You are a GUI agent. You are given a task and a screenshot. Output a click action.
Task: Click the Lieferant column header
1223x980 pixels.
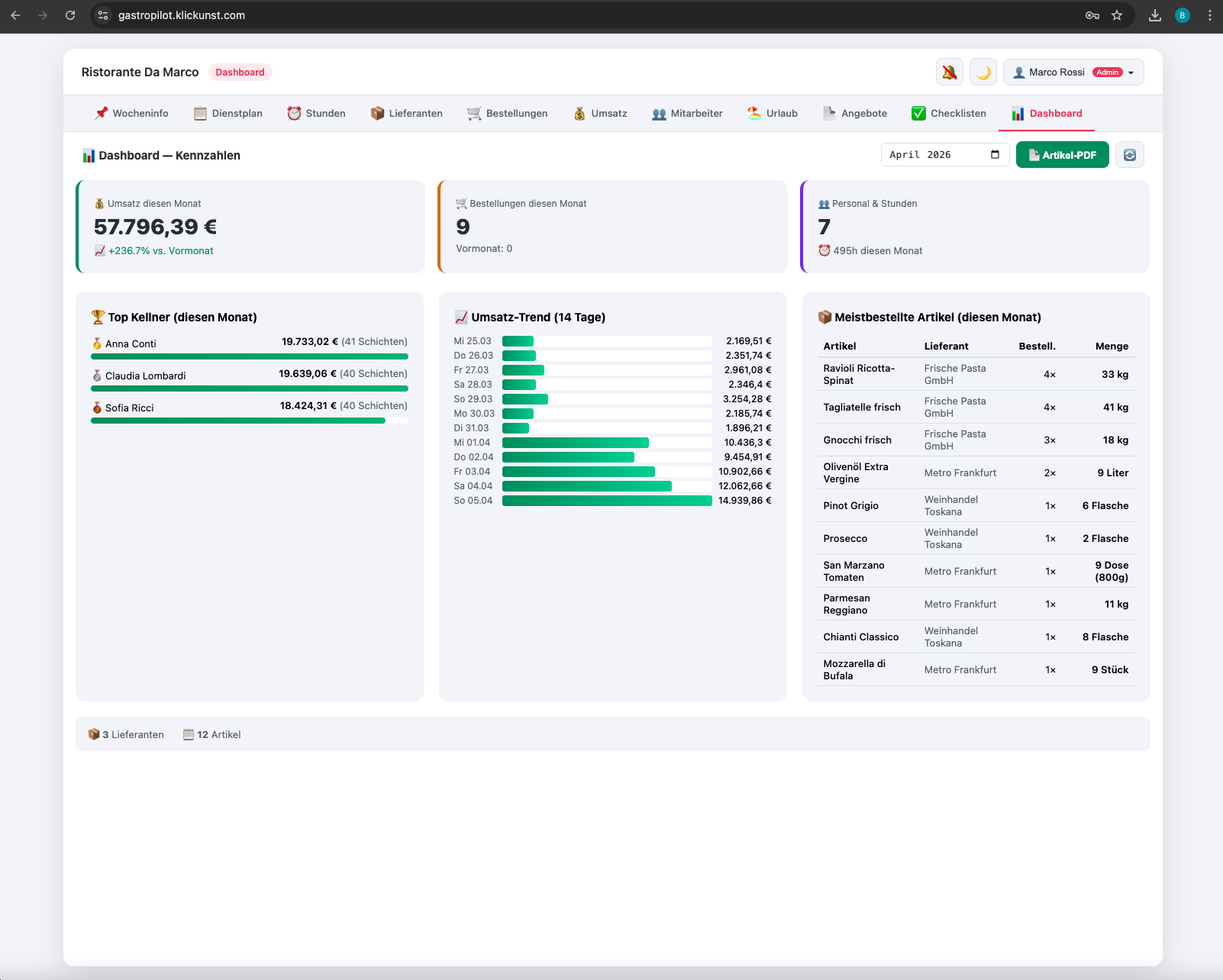946,346
